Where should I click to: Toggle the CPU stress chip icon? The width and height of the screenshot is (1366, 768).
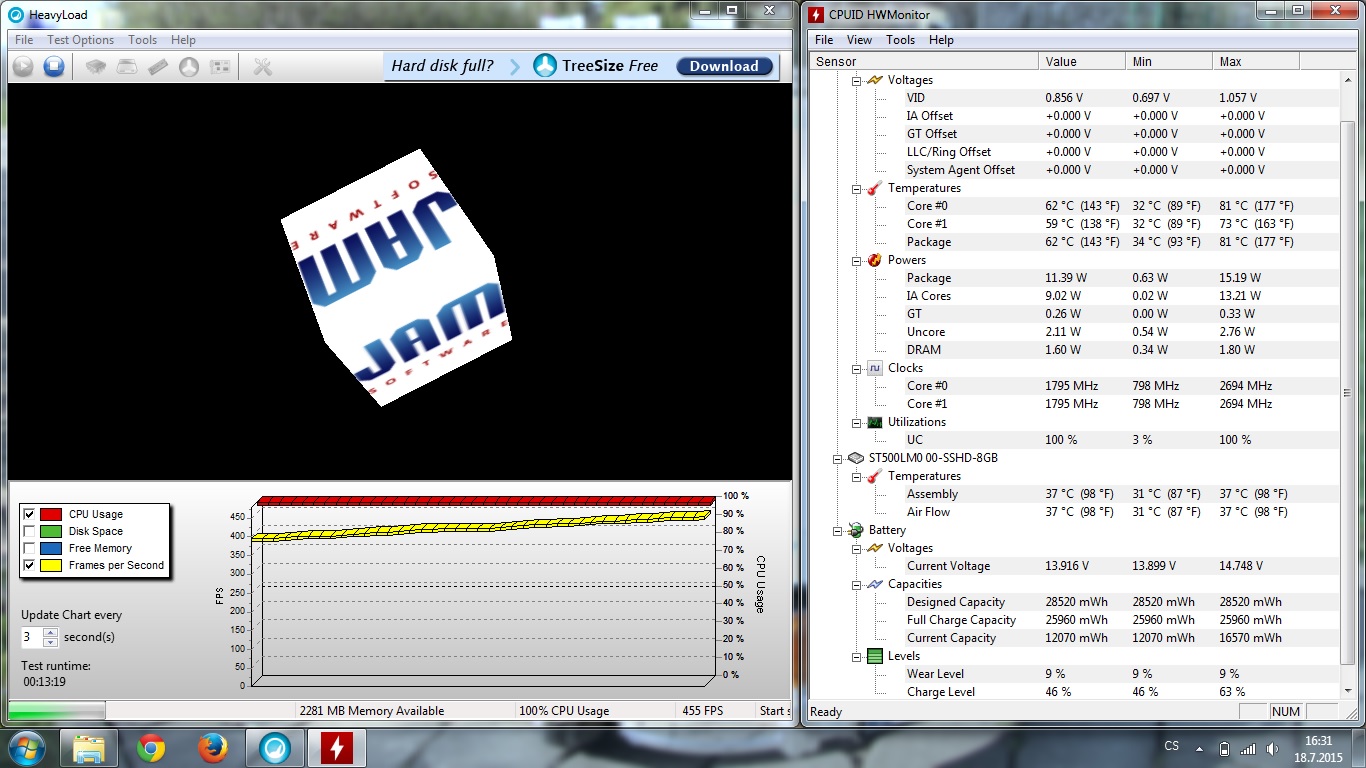pyautogui.click(x=95, y=67)
